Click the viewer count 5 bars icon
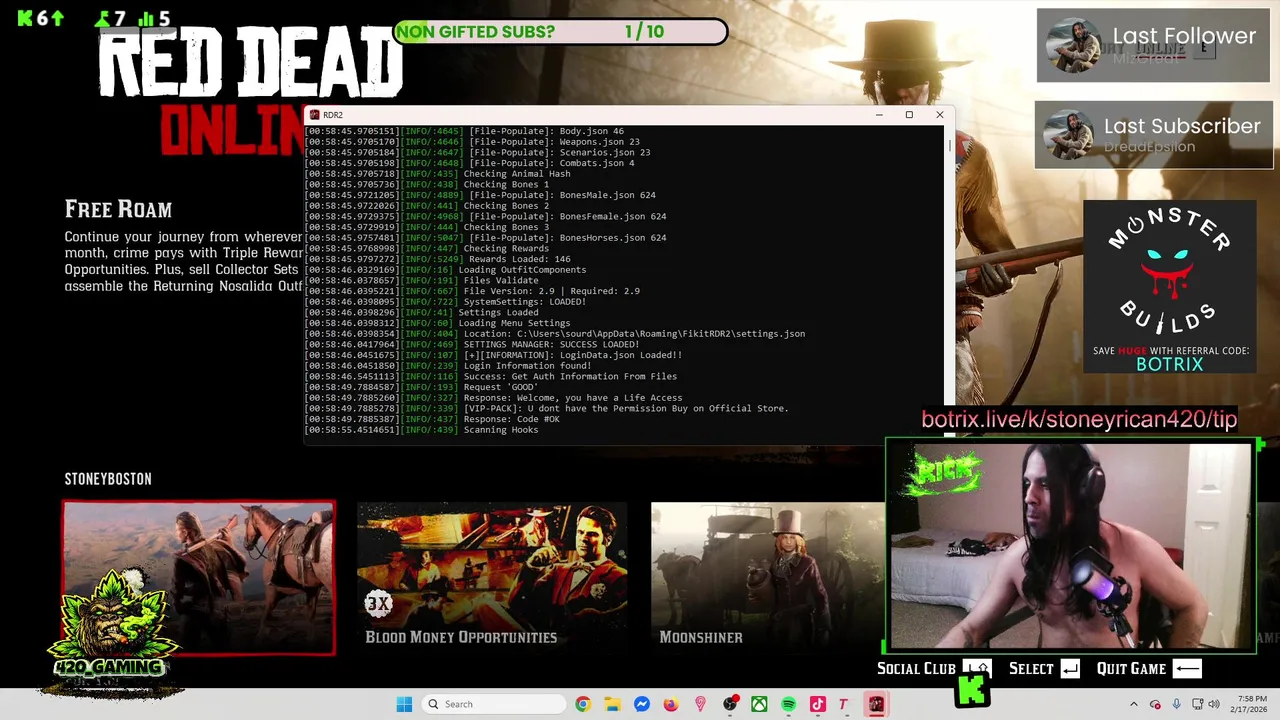The width and height of the screenshot is (1280, 720). click(146, 19)
